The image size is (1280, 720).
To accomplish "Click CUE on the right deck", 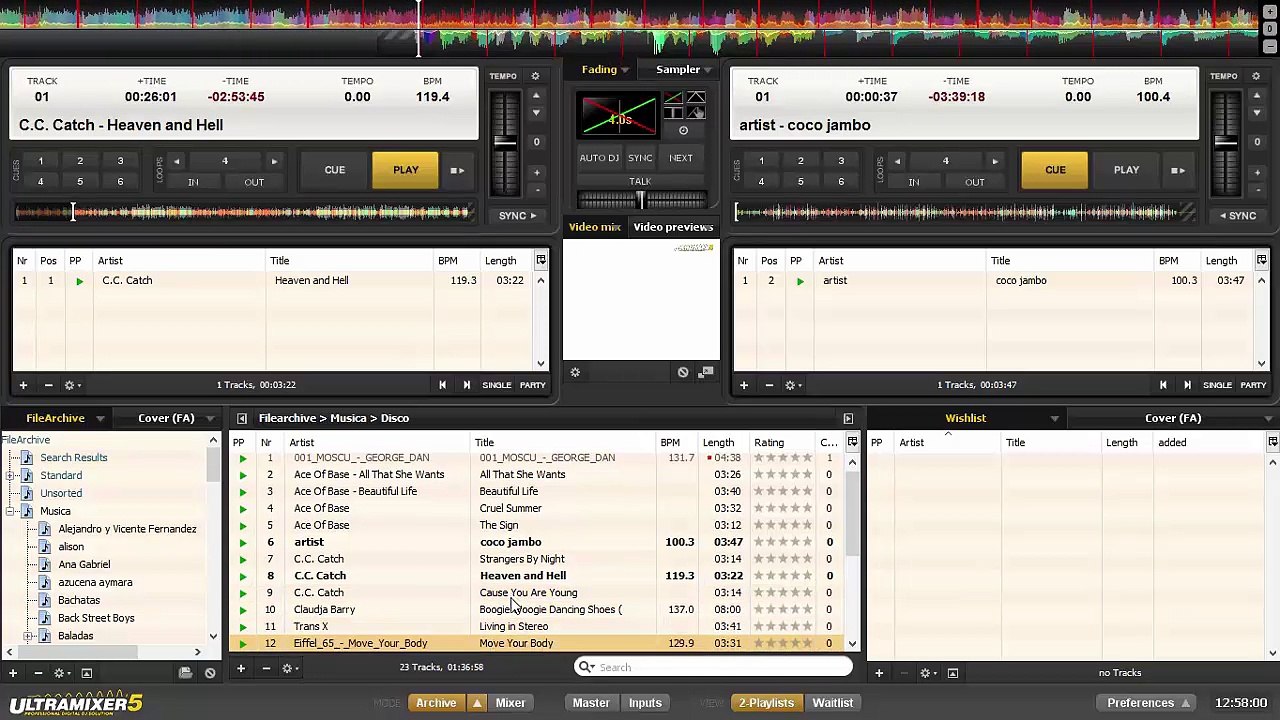I will point(1055,170).
